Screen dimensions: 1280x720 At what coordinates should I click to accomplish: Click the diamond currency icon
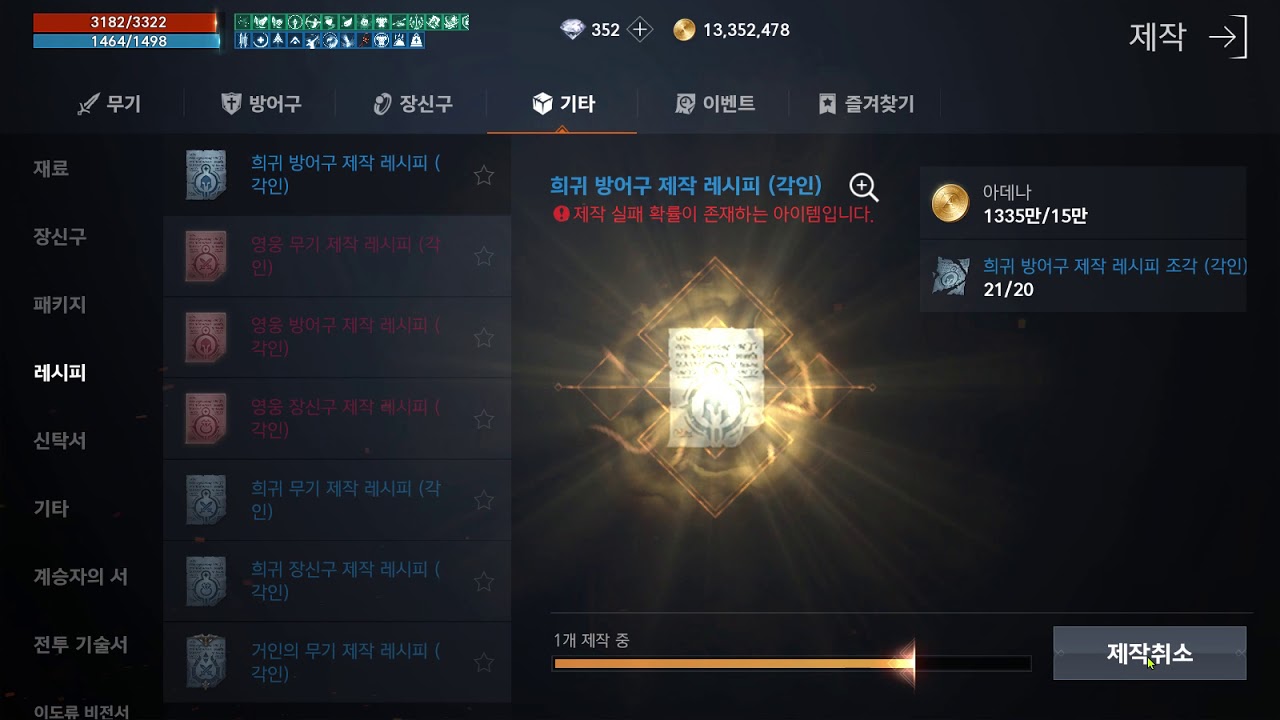[x=573, y=30]
